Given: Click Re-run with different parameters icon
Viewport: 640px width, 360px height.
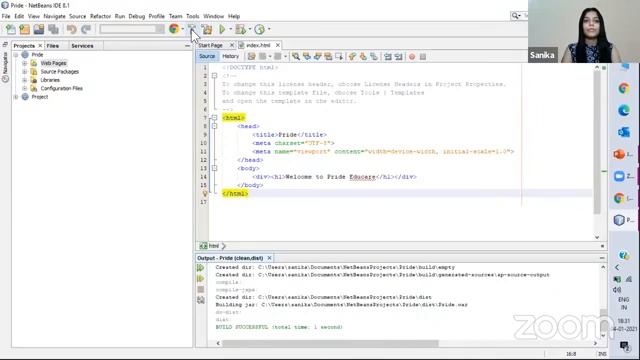Looking at the screenshot, I should coord(200,278).
